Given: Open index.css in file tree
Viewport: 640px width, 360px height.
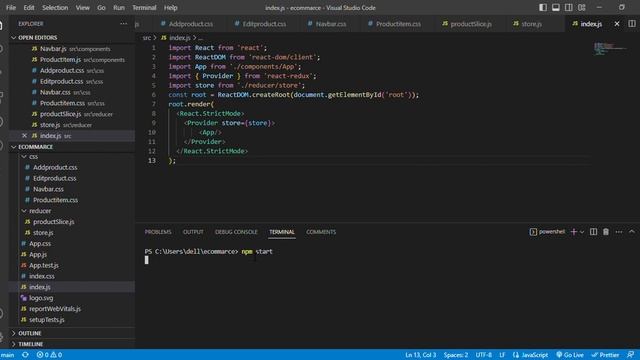Looking at the screenshot, I should [42, 276].
